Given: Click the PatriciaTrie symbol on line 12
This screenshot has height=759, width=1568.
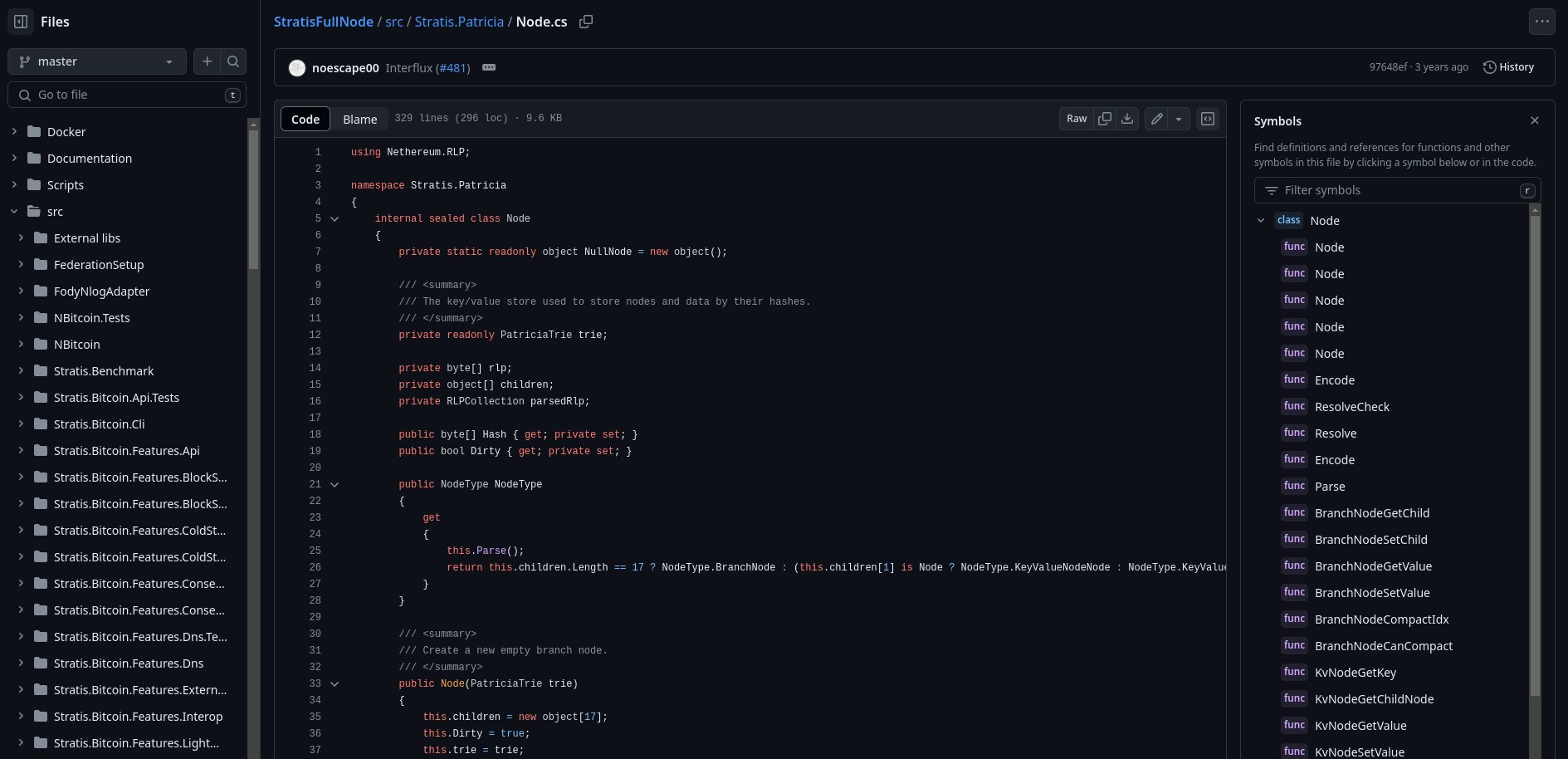Looking at the screenshot, I should coord(536,335).
